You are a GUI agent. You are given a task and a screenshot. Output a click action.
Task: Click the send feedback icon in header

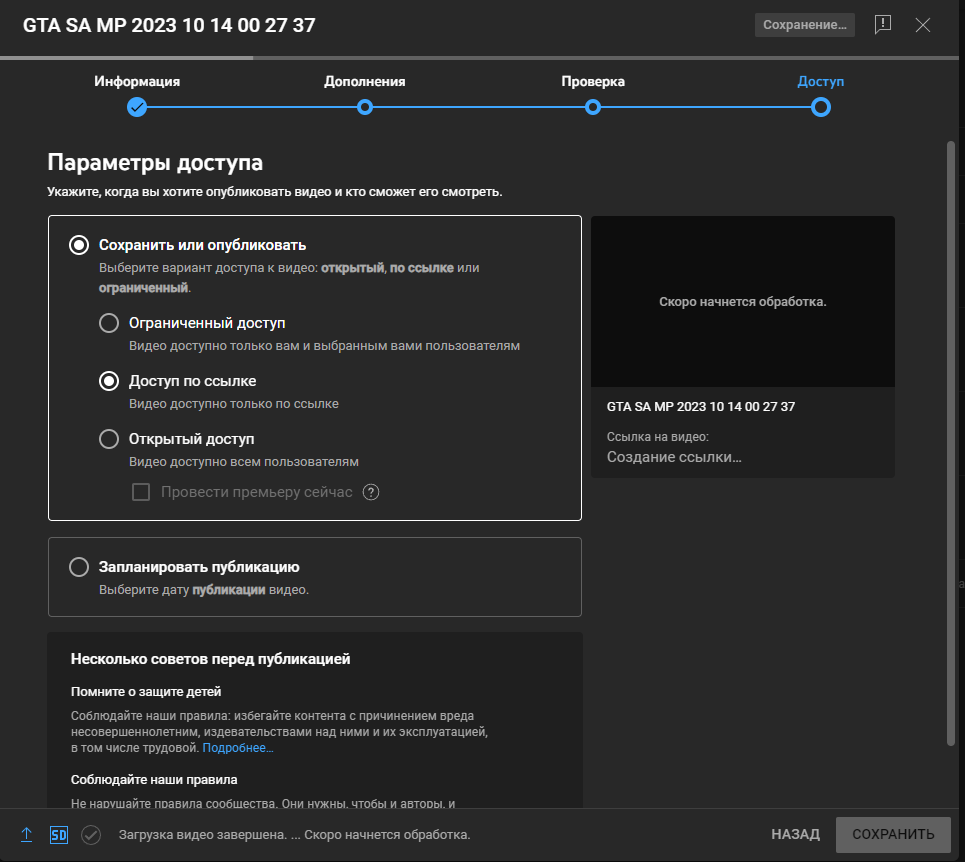tap(882, 25)
